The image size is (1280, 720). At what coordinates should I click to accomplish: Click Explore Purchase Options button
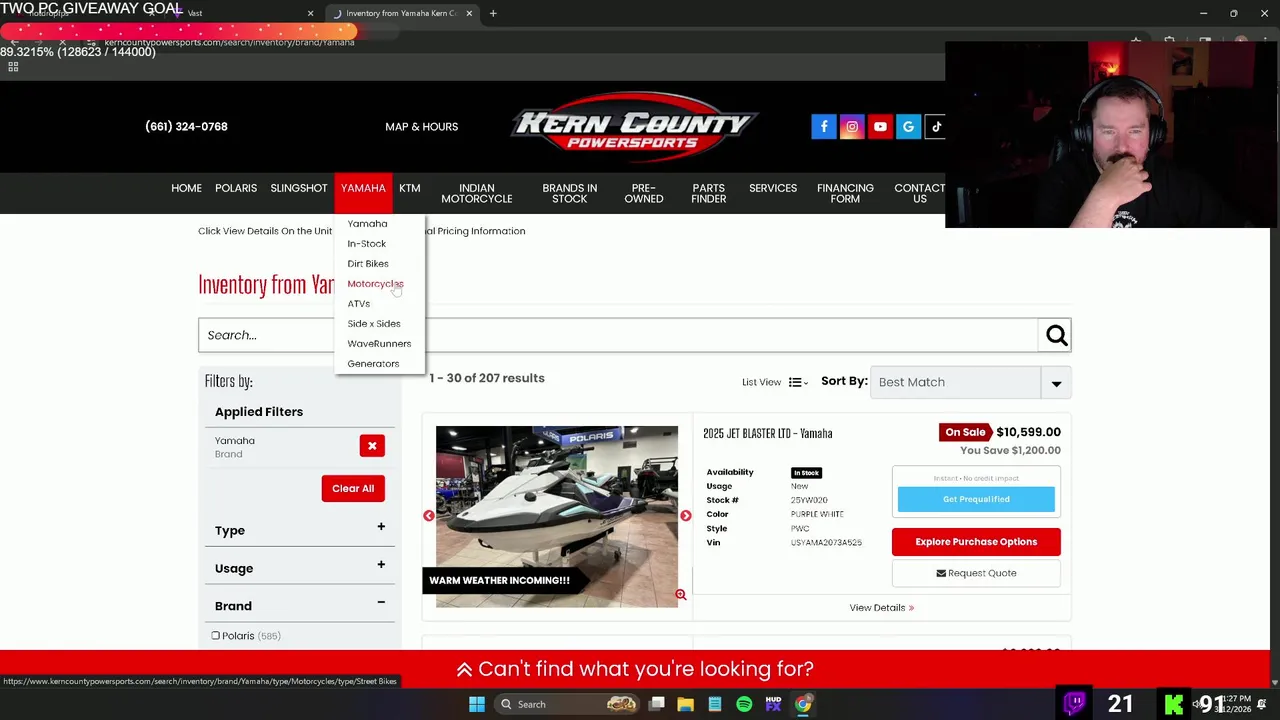976,542
